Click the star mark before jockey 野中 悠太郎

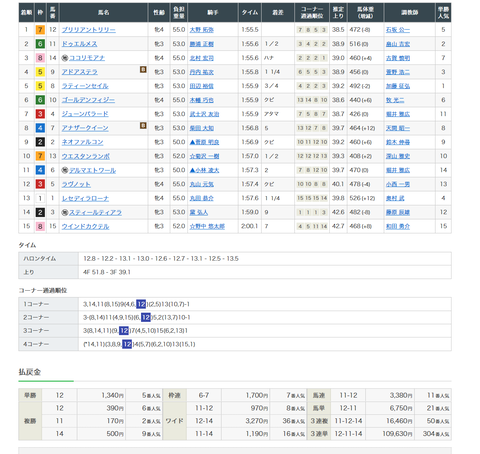pos(192,226)
